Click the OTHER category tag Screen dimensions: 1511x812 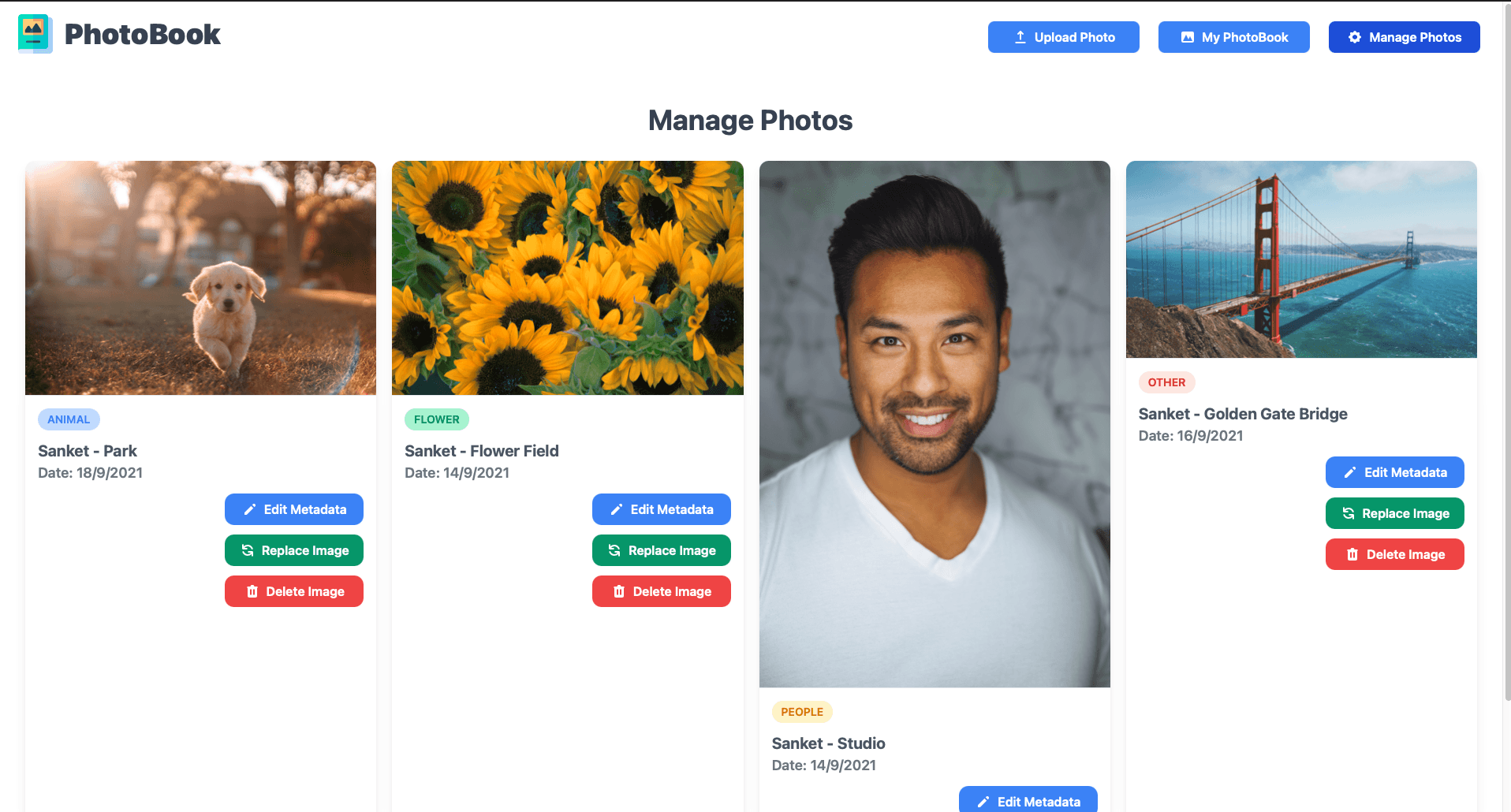click(1166, 382)
